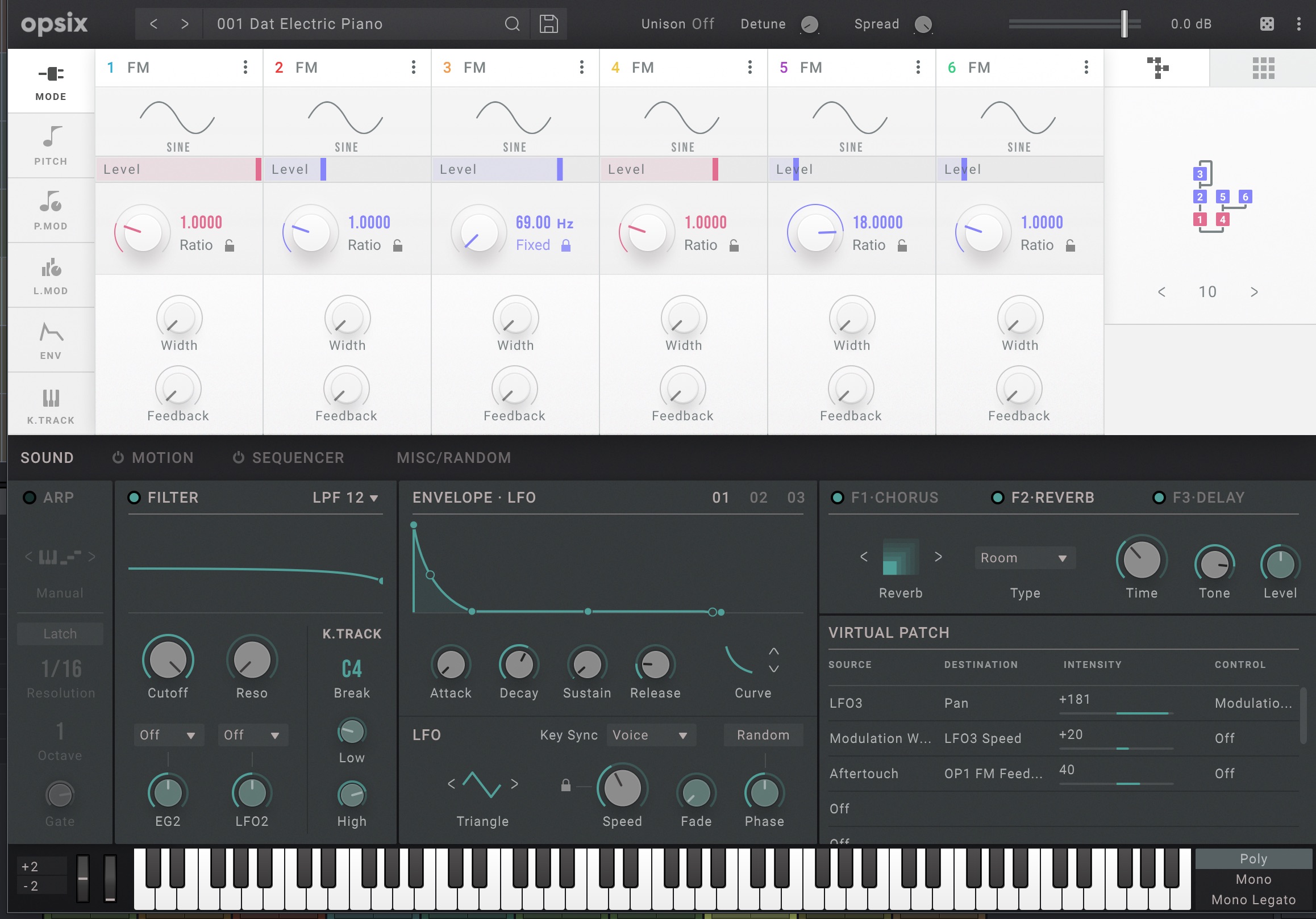Toggle the ARP section on

click(x=30, y=498)
